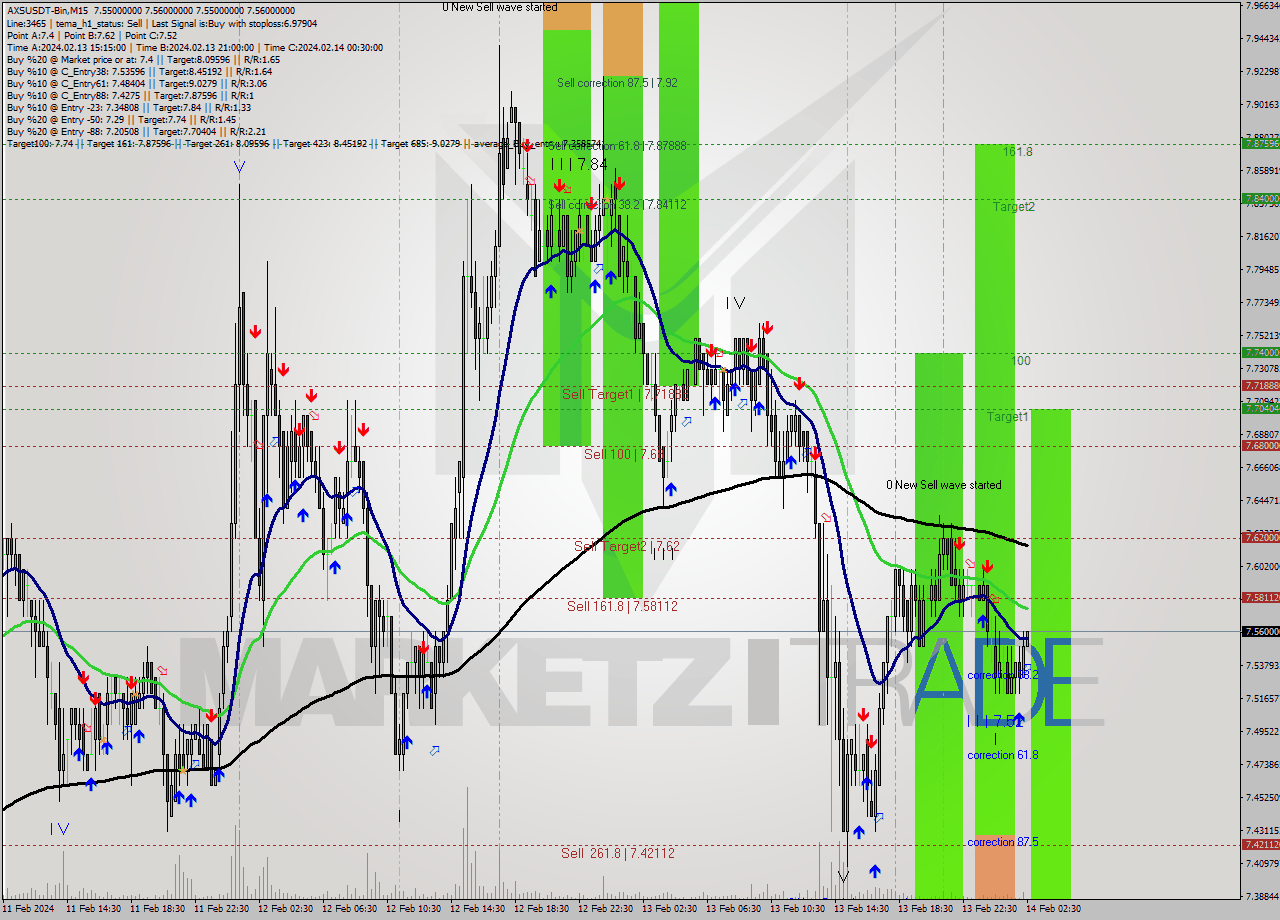Click the 'correction 61.8' blue label
Screen dimensions: 1280x920
click(x=1002, y=755)
